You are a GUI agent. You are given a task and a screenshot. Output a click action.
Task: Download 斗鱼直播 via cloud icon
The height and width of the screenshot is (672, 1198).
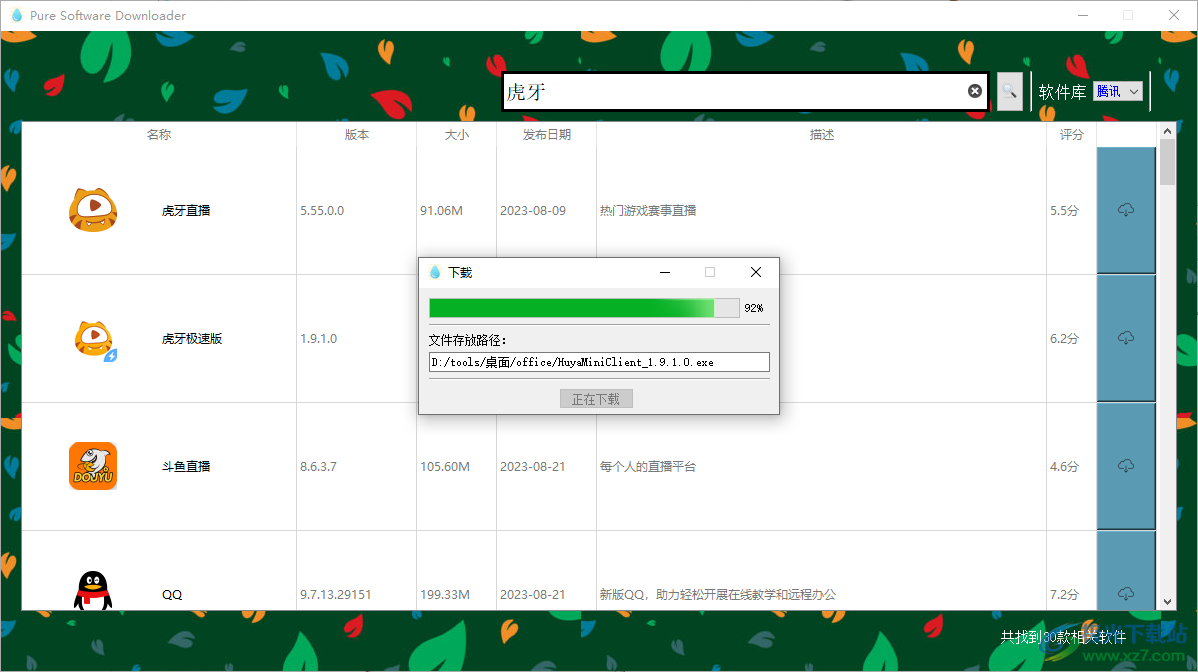1125,467
